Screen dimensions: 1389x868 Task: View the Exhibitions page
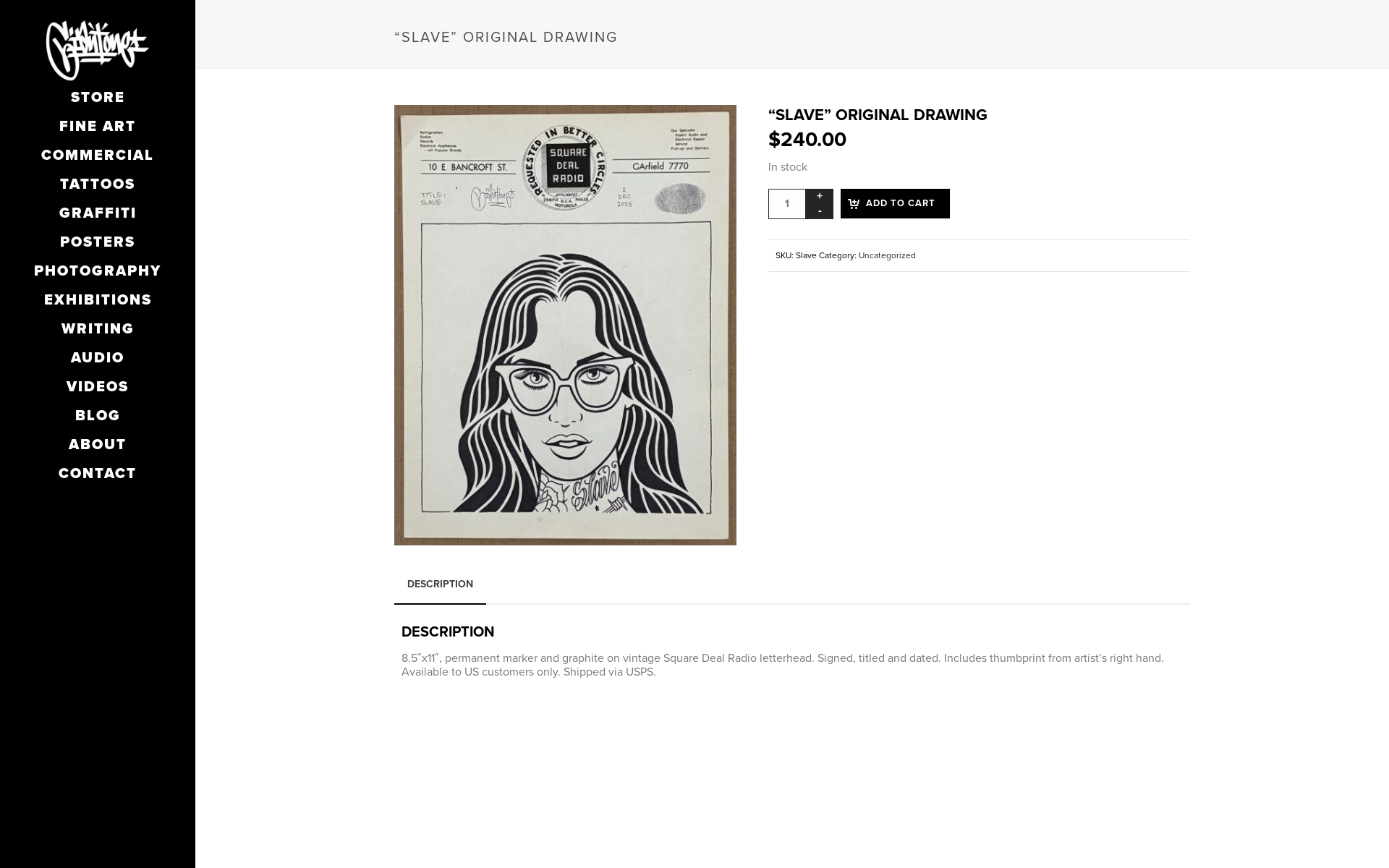(98, 299)
